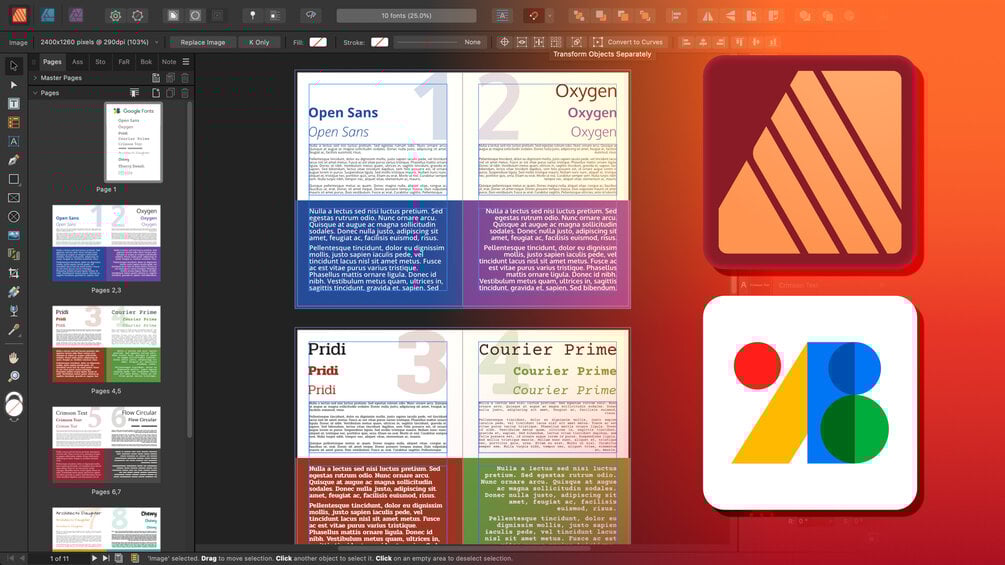Select the Fill gradient tool
Viewport: 1005px width, 565px height.
pyautogui.click(x=13, y=292)
